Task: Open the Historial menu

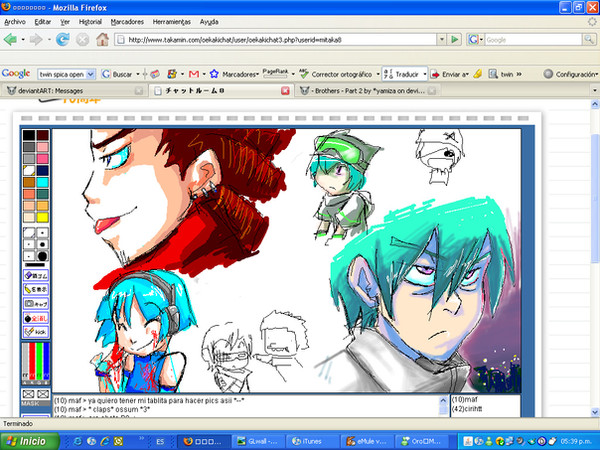Action: tap(90, 22)
